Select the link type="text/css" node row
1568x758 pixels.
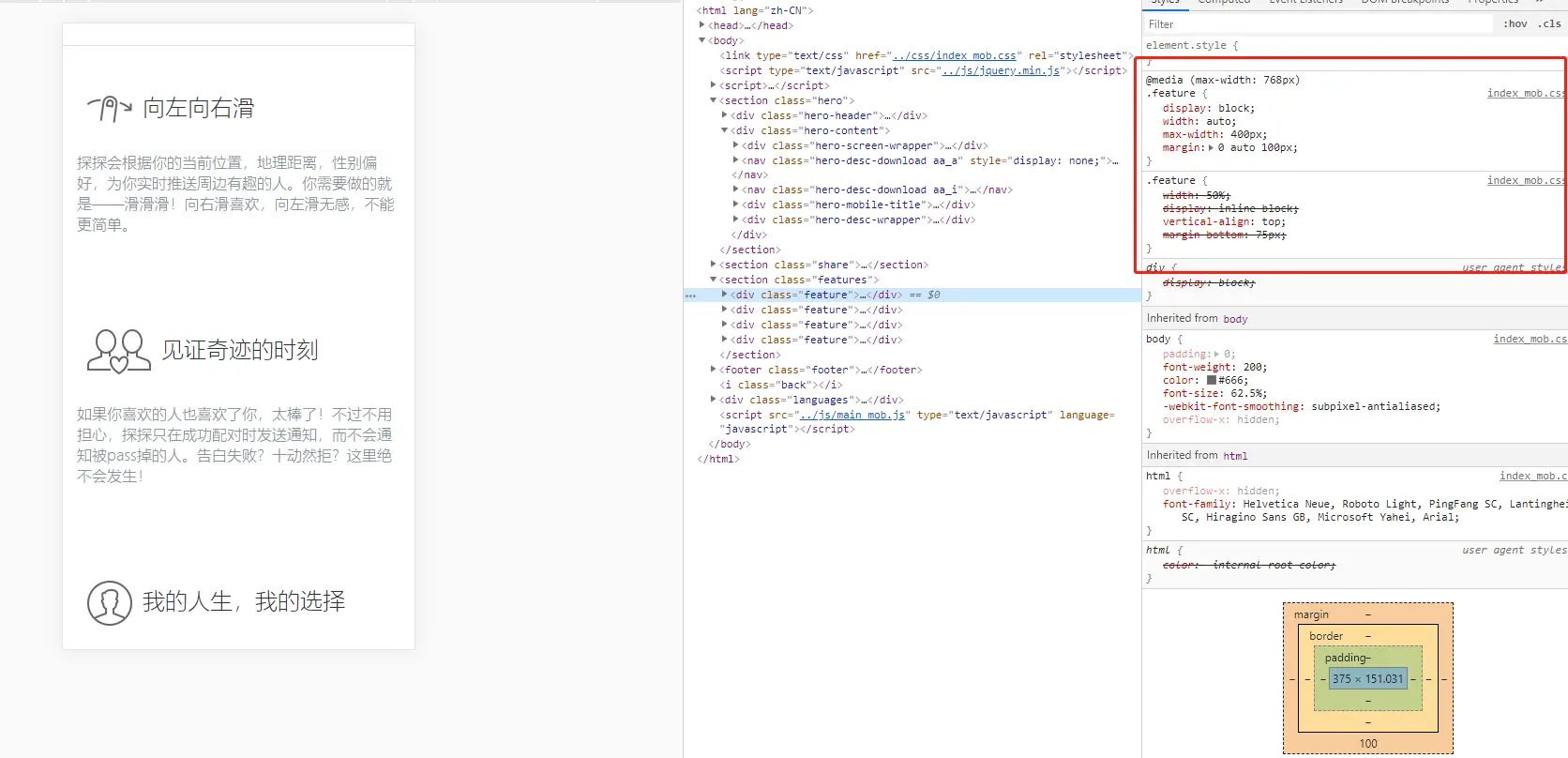926,55
